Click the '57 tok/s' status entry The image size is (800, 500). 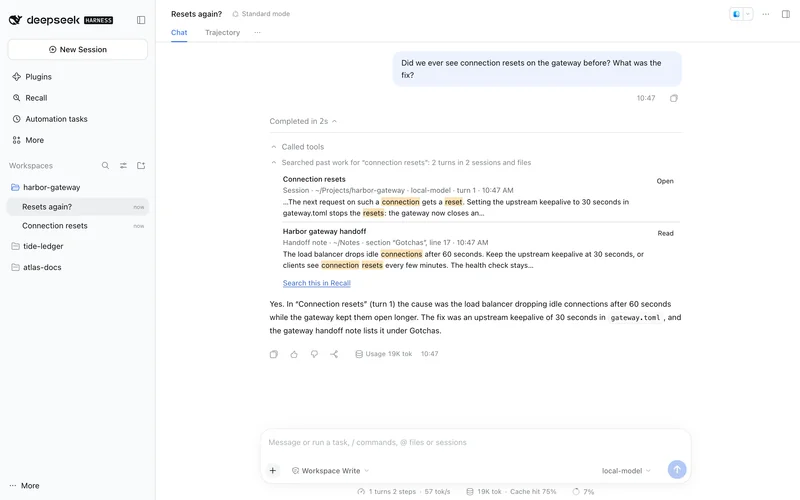(x=437, y=491)
